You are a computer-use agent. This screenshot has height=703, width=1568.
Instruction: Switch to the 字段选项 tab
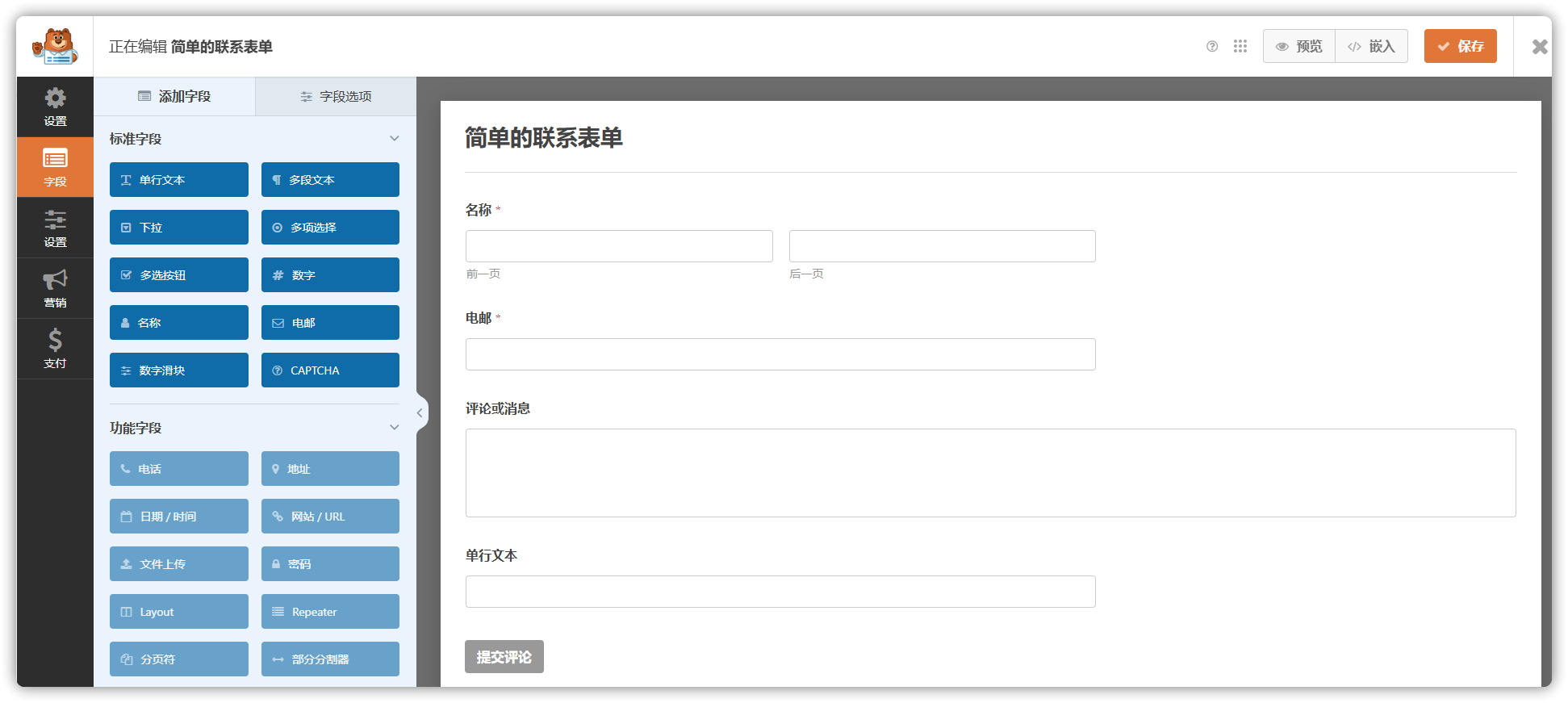[336, 96]
